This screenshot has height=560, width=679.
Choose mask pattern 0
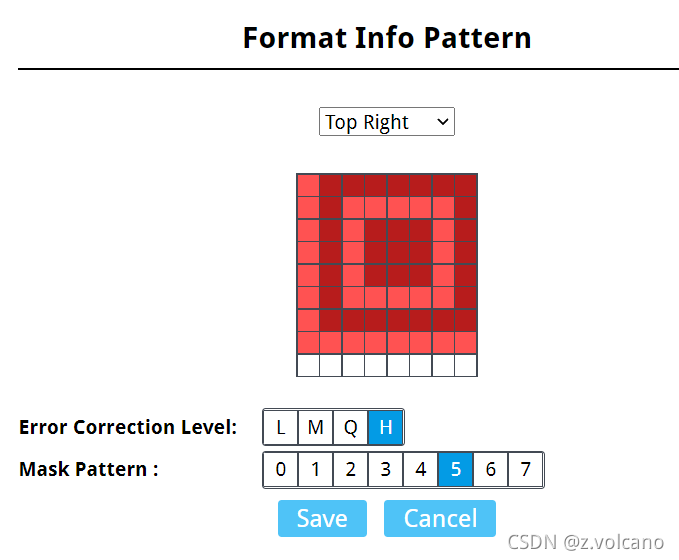pos(281,469)
